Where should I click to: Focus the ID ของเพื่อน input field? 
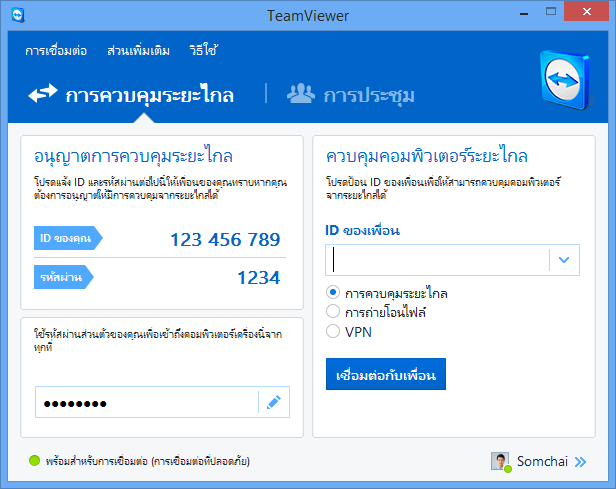coord(437,260)
